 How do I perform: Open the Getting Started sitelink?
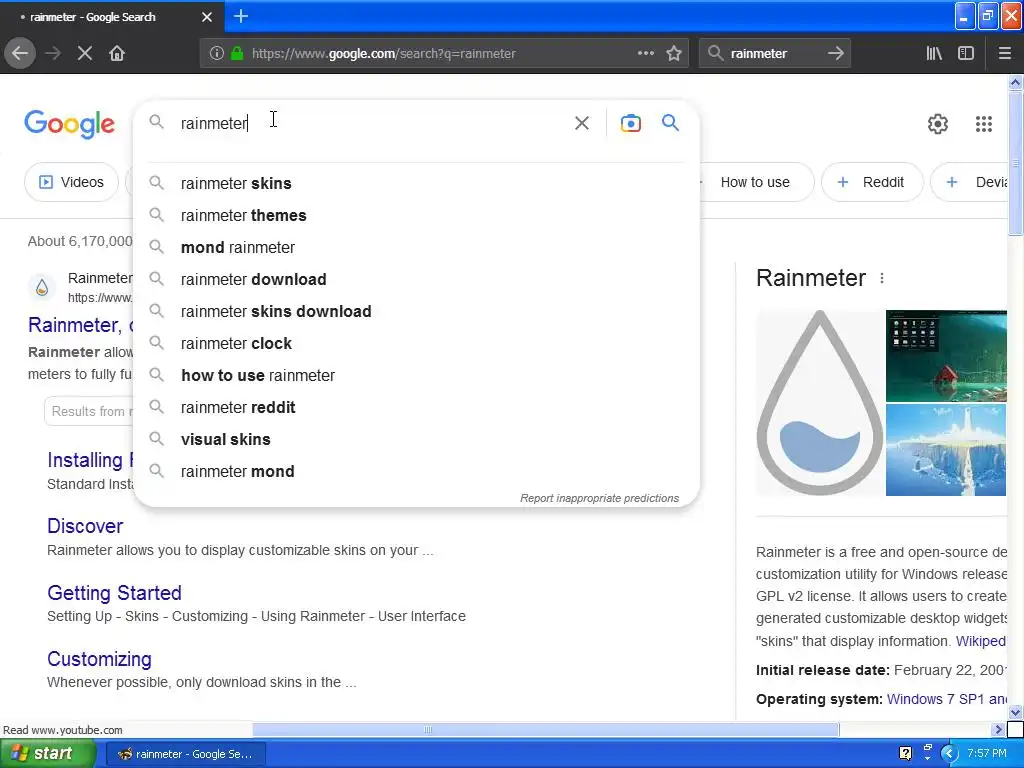click(114, 593)
